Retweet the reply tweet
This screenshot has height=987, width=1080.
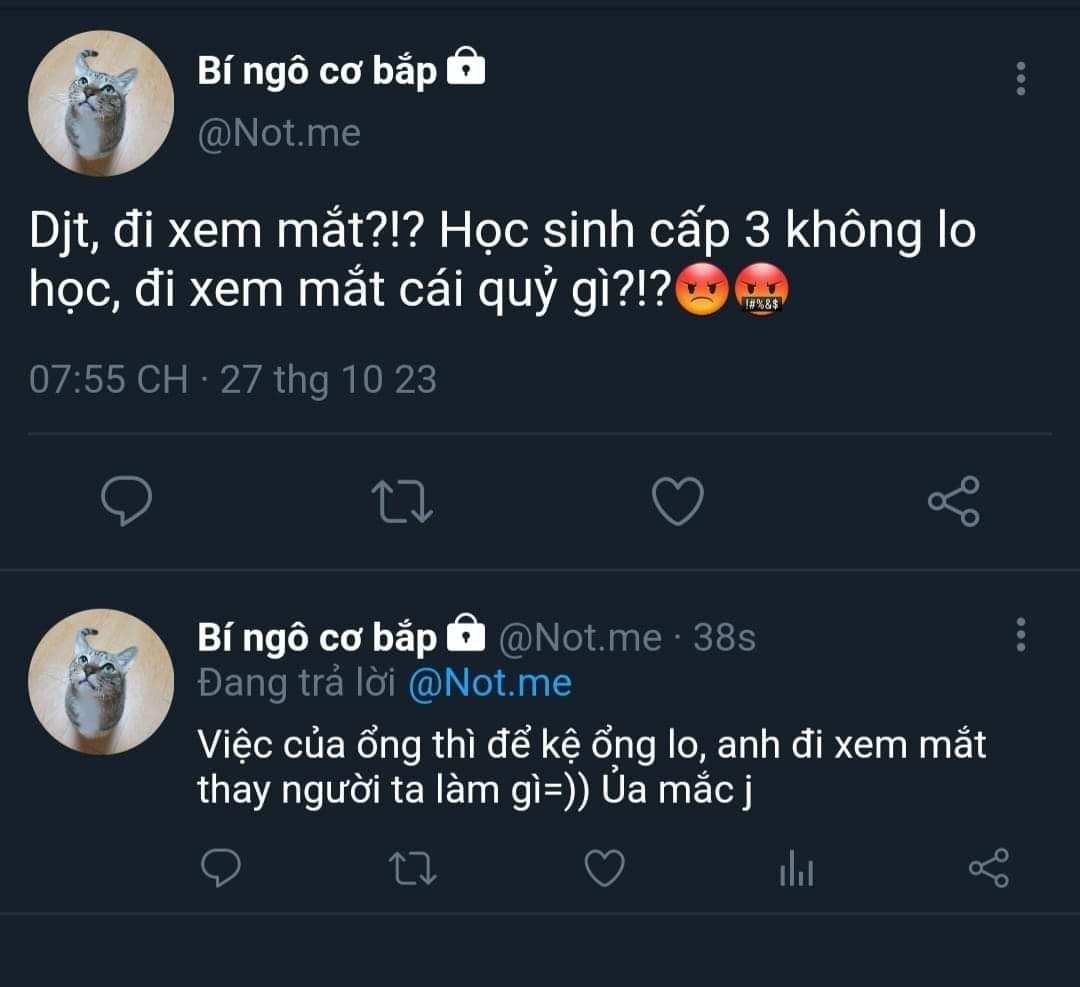point(412,868)
